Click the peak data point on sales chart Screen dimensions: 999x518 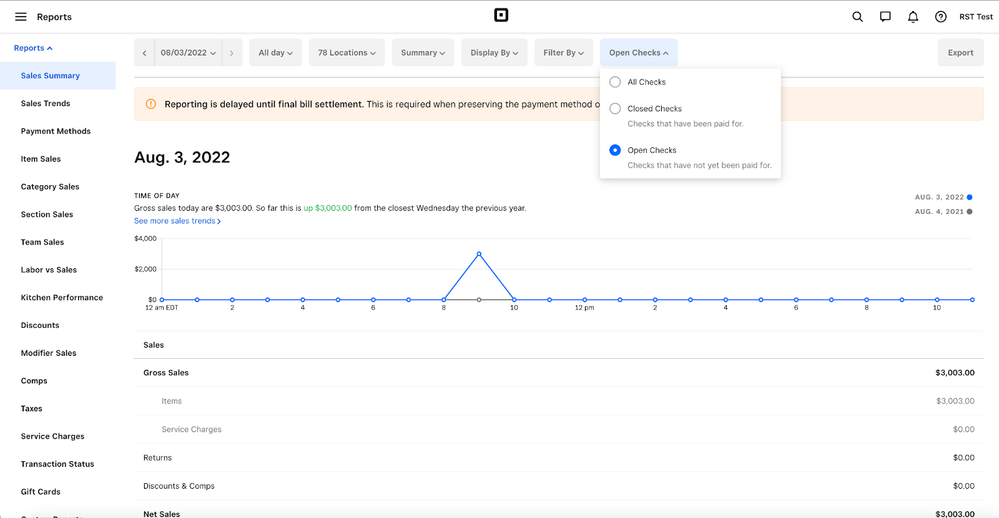pos(479,254)
